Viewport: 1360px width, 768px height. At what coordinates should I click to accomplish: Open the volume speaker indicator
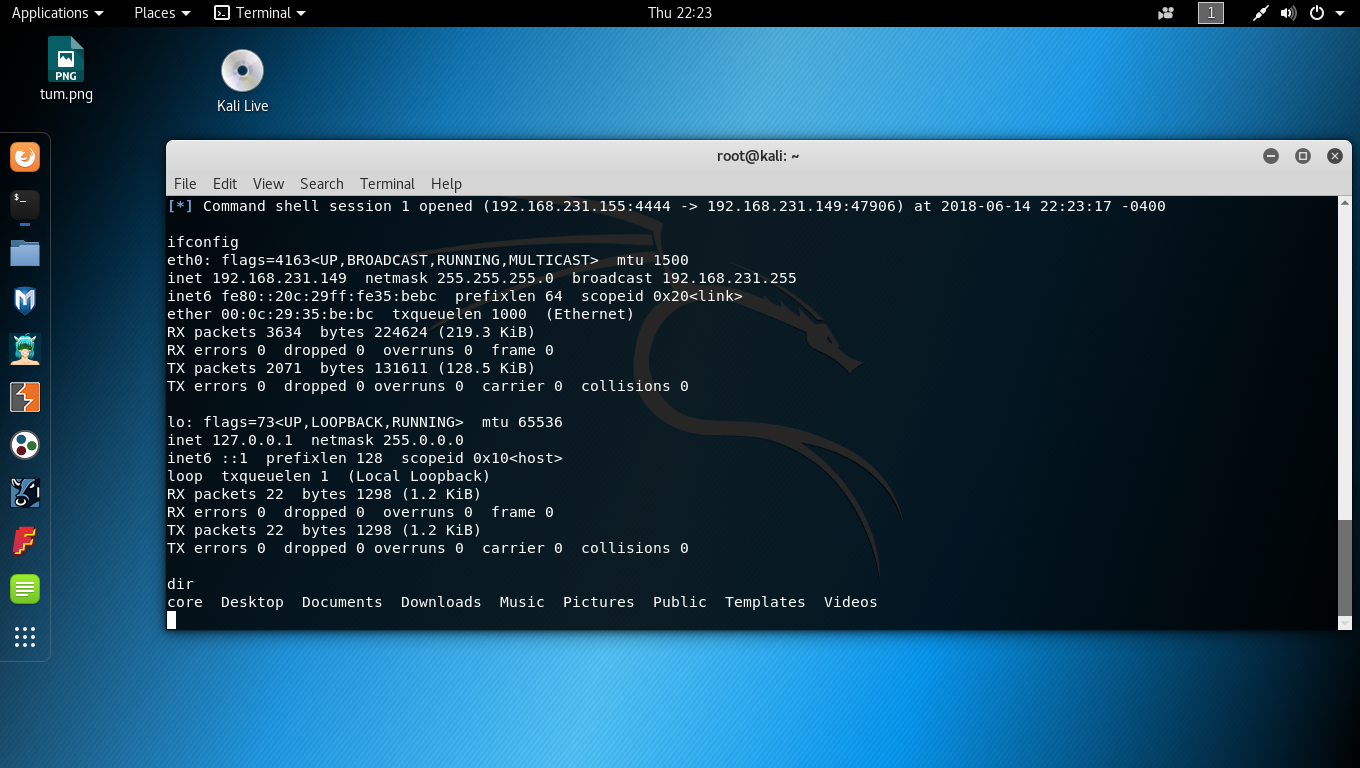pyautogui.click(x=1288, y=13)
